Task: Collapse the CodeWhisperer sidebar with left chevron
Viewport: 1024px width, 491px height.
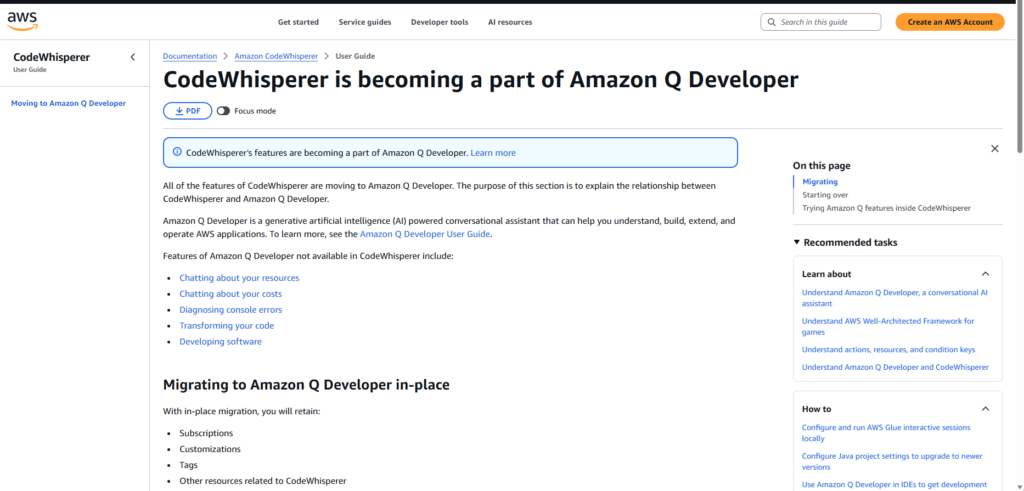Action: point(133,57)
